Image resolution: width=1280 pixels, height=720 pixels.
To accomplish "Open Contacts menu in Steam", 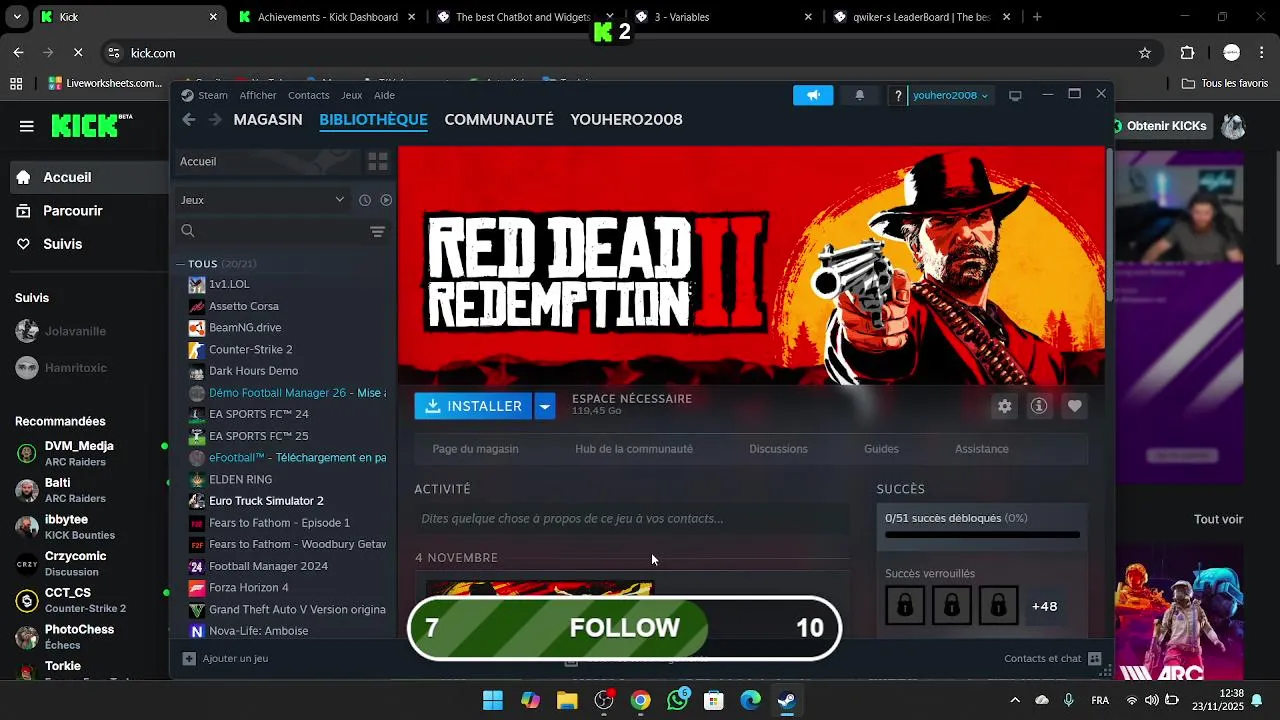I will point(308,95).
